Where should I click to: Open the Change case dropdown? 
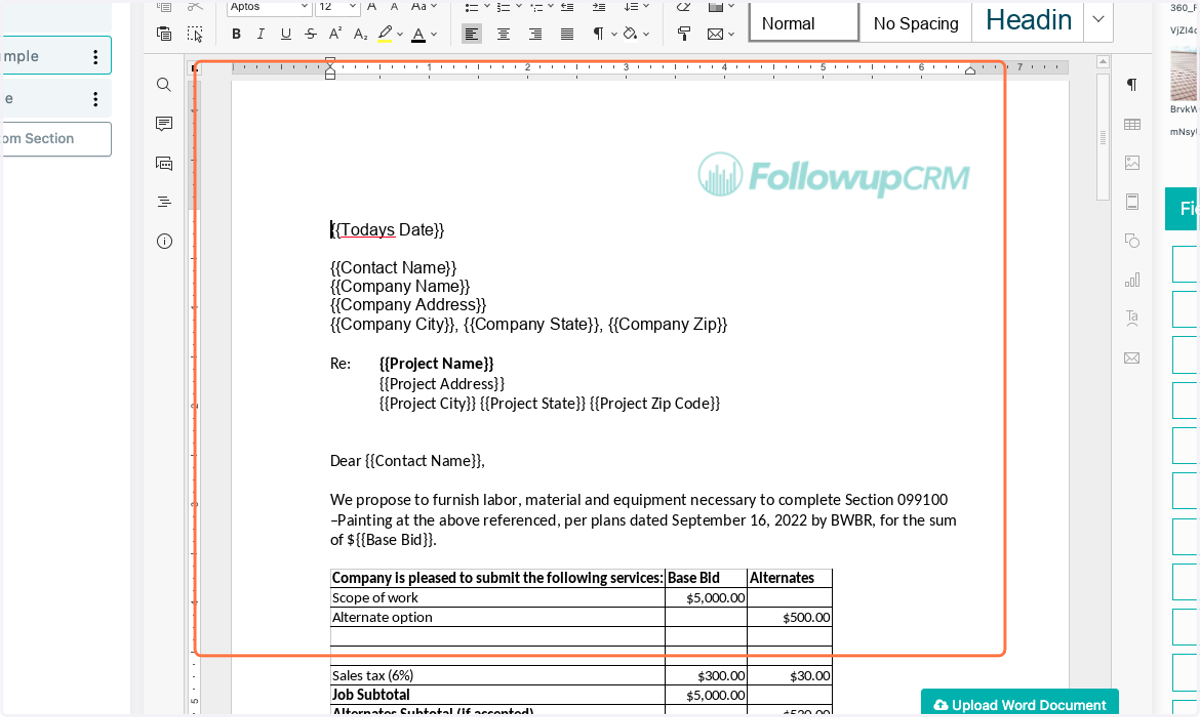(x=424, y=7)
